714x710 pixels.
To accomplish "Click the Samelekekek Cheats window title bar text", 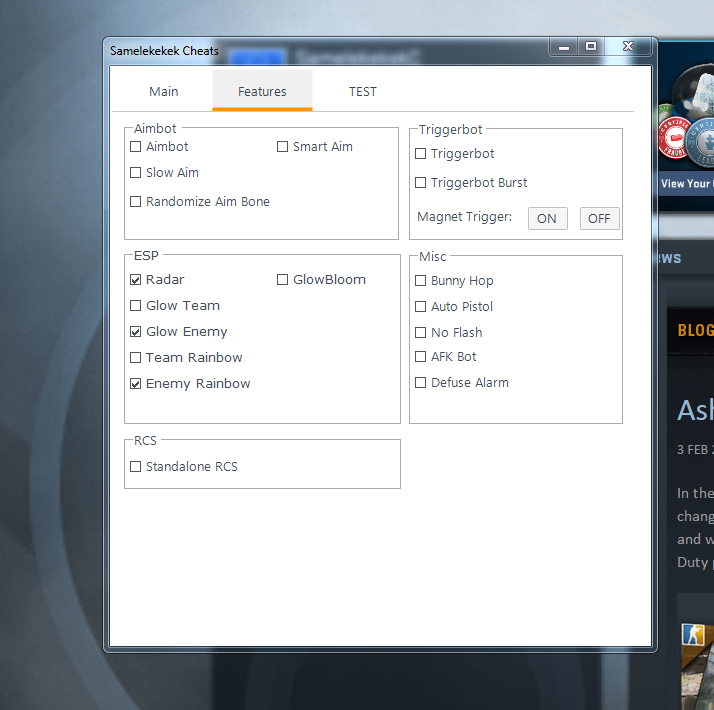I will pyautogui.click(x=164, y=51).
